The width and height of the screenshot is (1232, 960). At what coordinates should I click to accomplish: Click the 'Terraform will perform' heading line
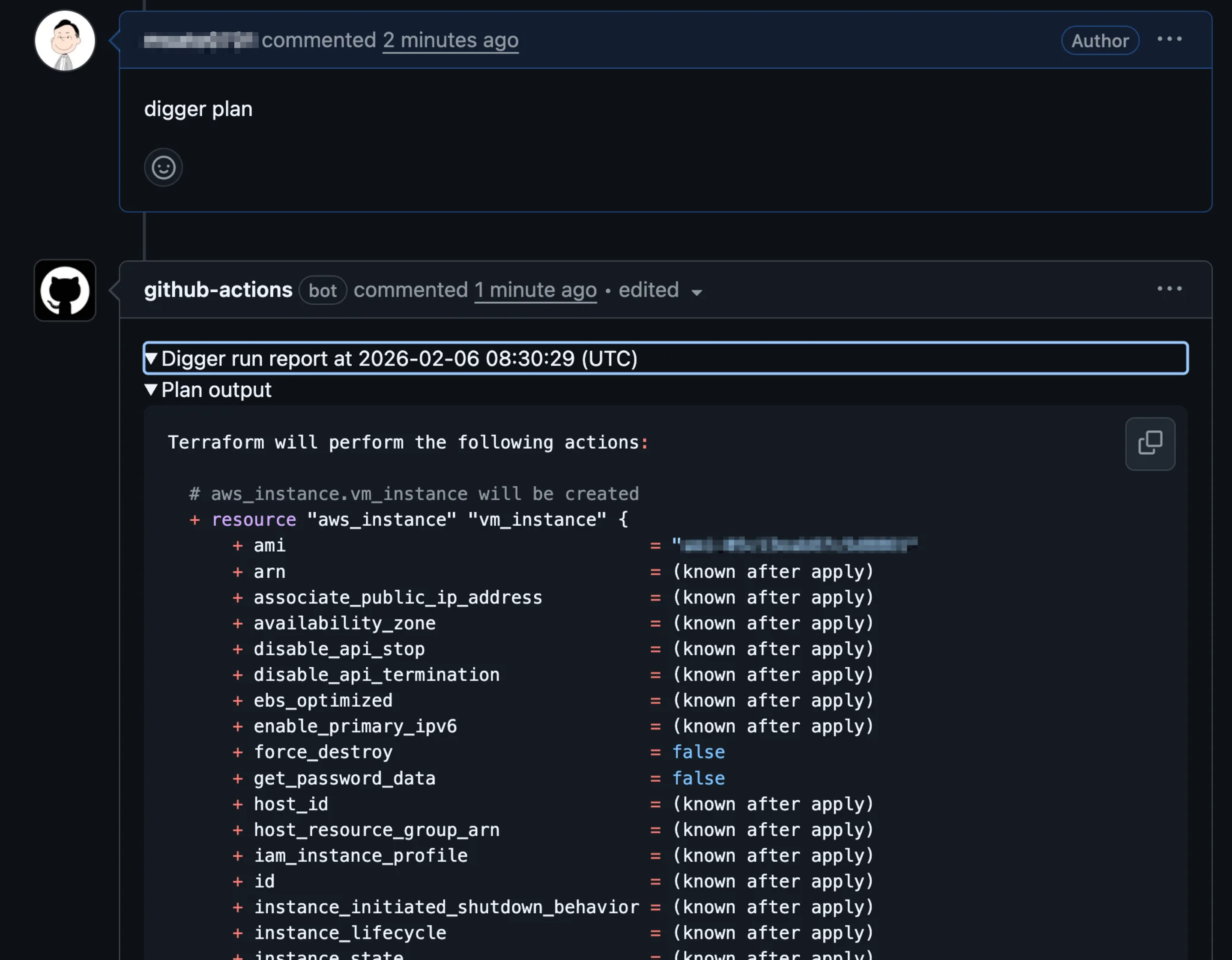(x=407, y=442)
